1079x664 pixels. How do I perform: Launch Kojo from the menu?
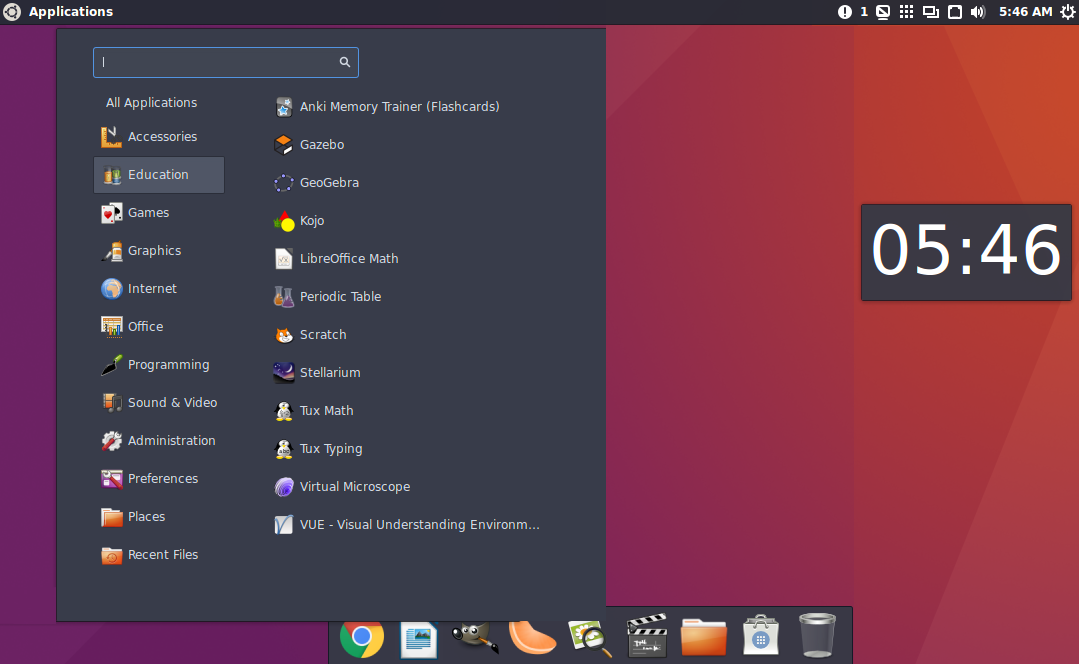tap(299, 221)
